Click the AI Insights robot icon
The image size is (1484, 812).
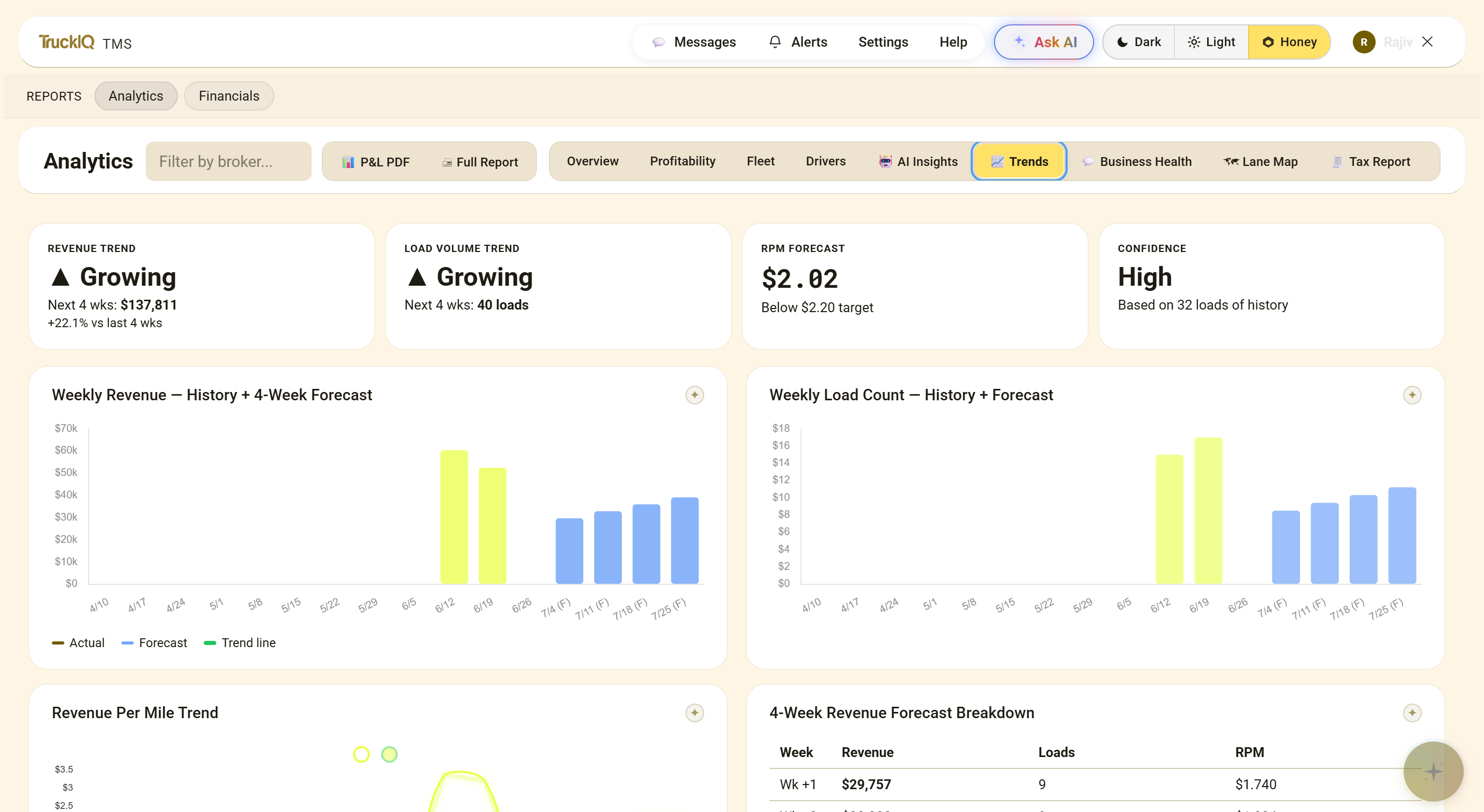point(885,162)
